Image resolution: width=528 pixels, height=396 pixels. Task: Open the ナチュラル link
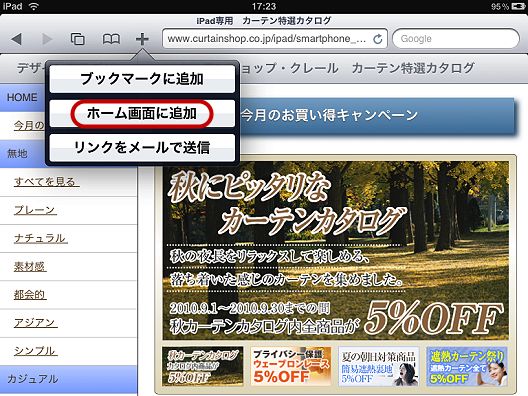(40, 238)
